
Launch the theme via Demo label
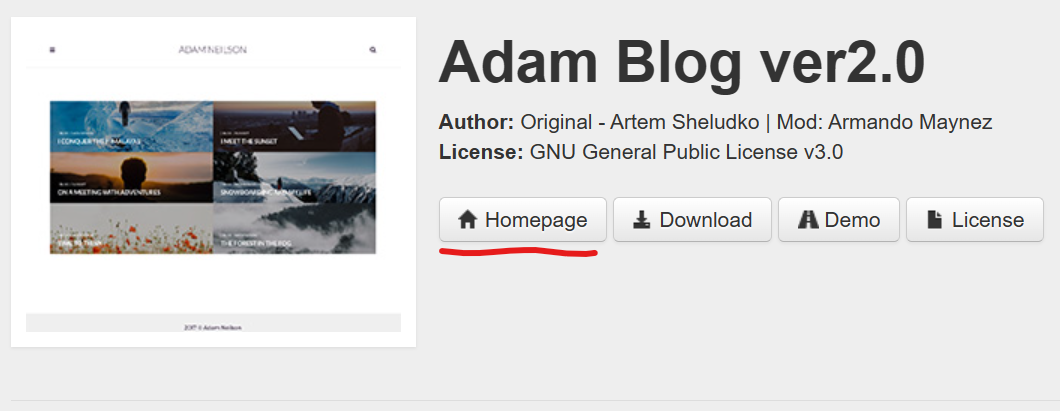point(852,220)
